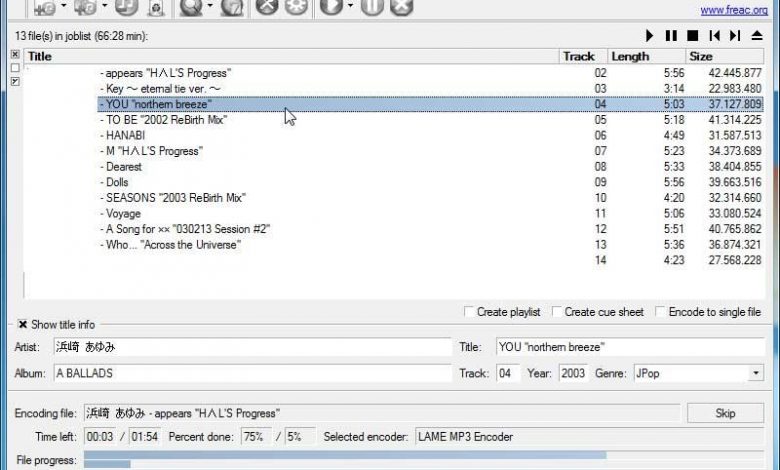The height and width of the screenshot is (470, 780).
Task: Uncheck Show title info
Action: click(x=23, y=324)
